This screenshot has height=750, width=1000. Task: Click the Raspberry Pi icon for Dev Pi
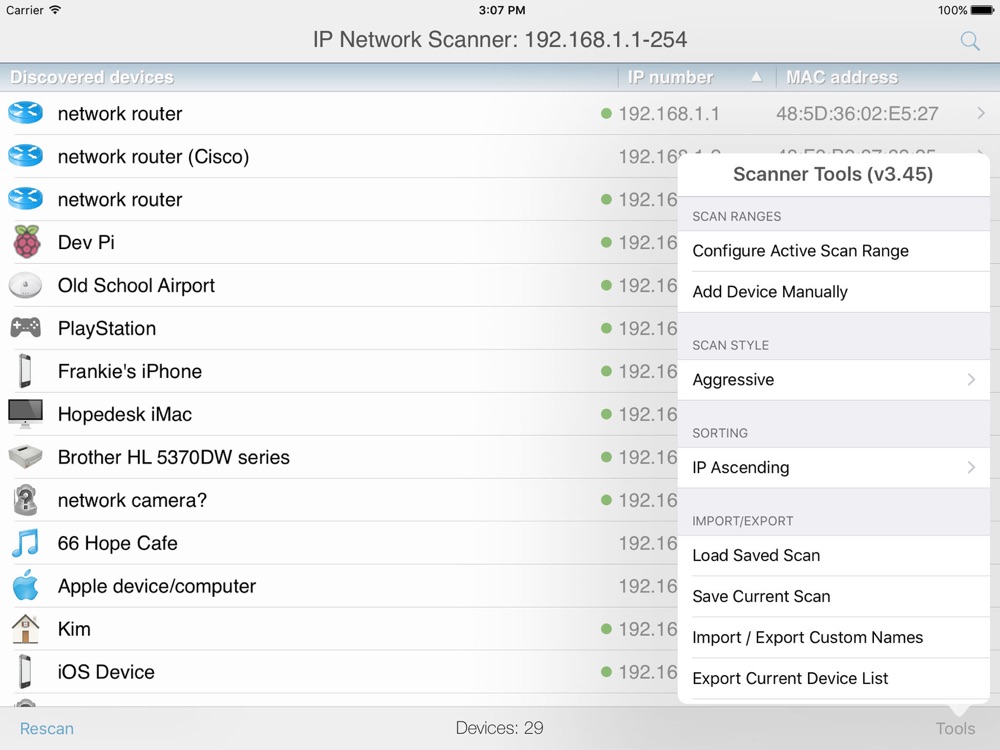(26, 242)
